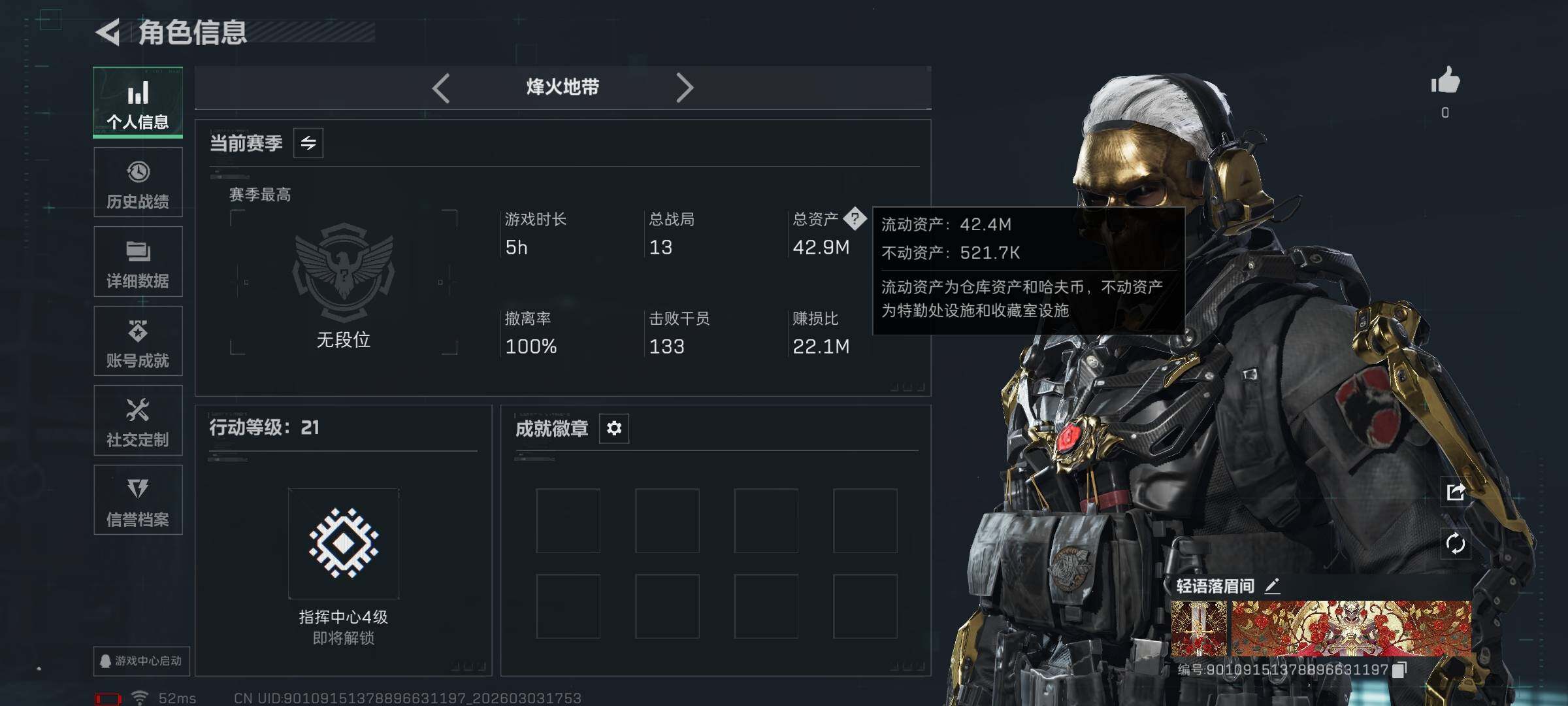Open the 历史战绩 tab
Screen dimensions: 1568x706
point(138,182)
